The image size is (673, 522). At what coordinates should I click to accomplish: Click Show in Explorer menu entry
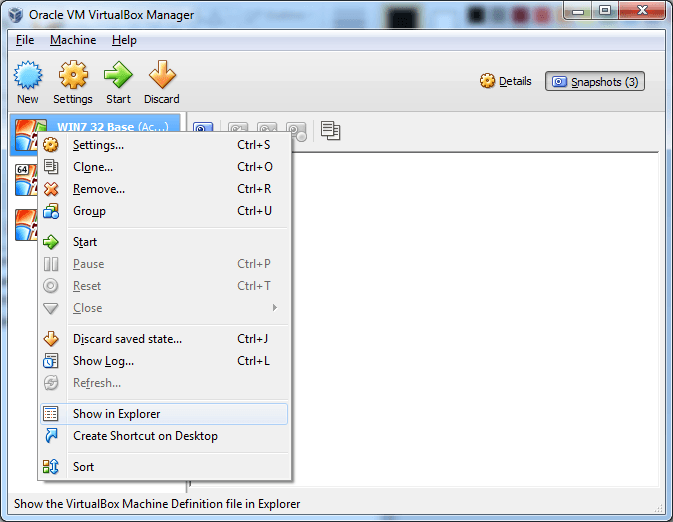pyautogui.click(x=116, y=414)
